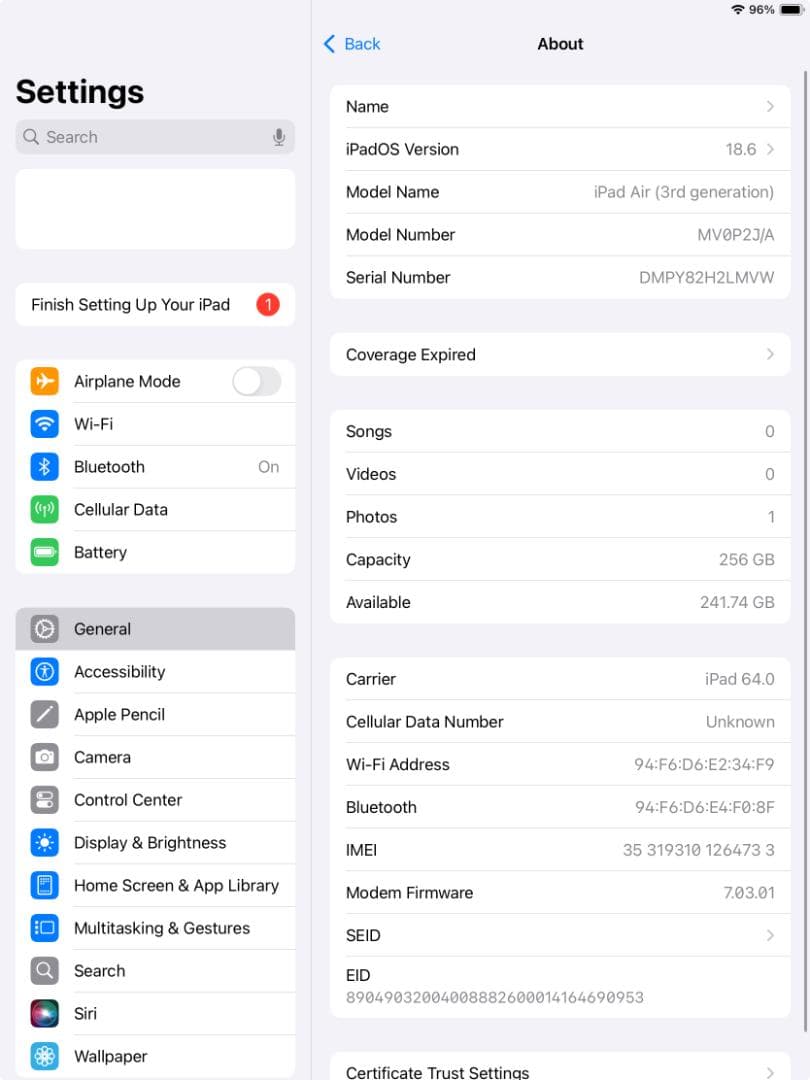Tap the General gear icon
The width and height of the screenshot is (810, 1080).
[x=45, y=629]
